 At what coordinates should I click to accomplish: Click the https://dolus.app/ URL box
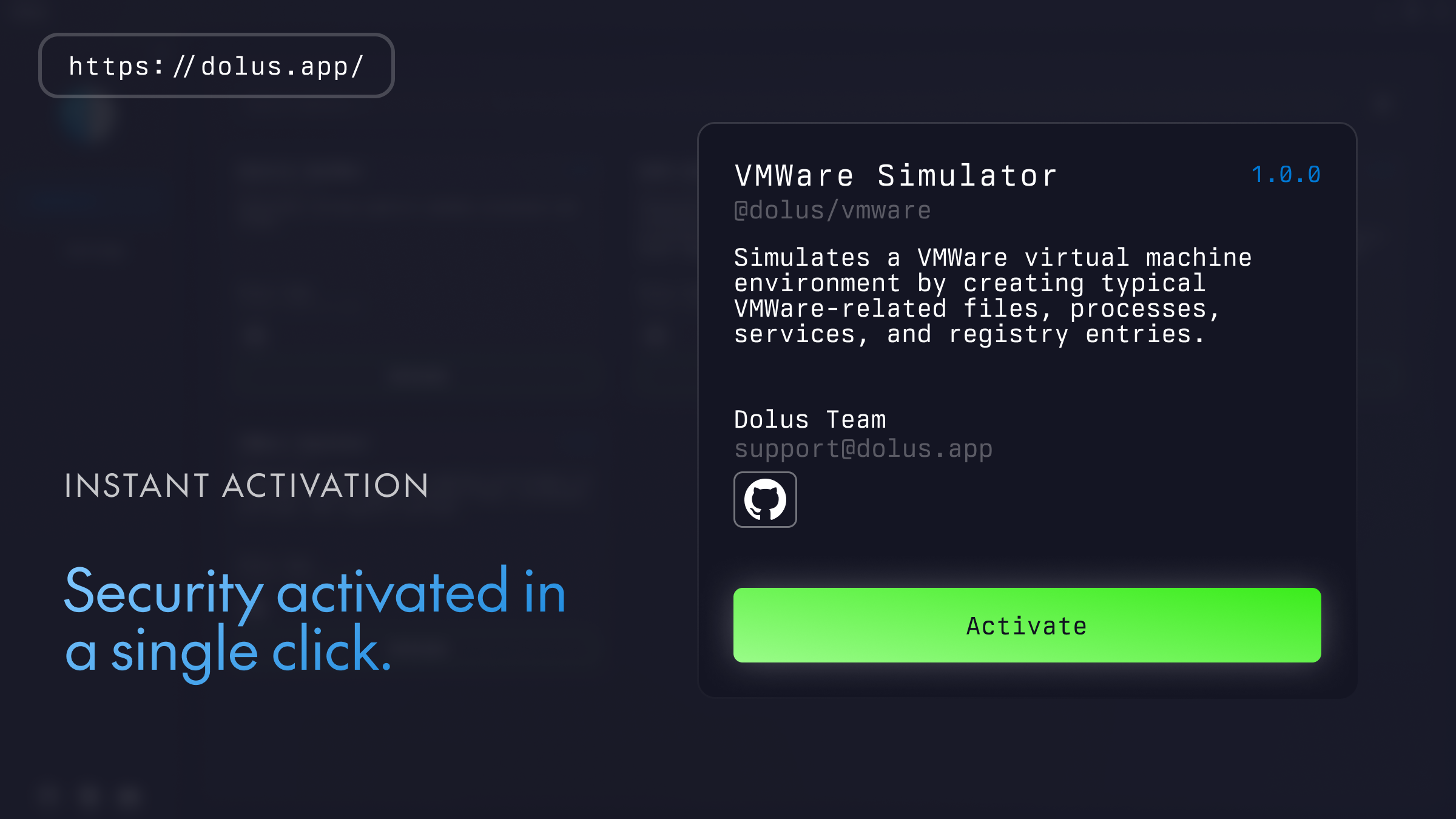[217, 66]
